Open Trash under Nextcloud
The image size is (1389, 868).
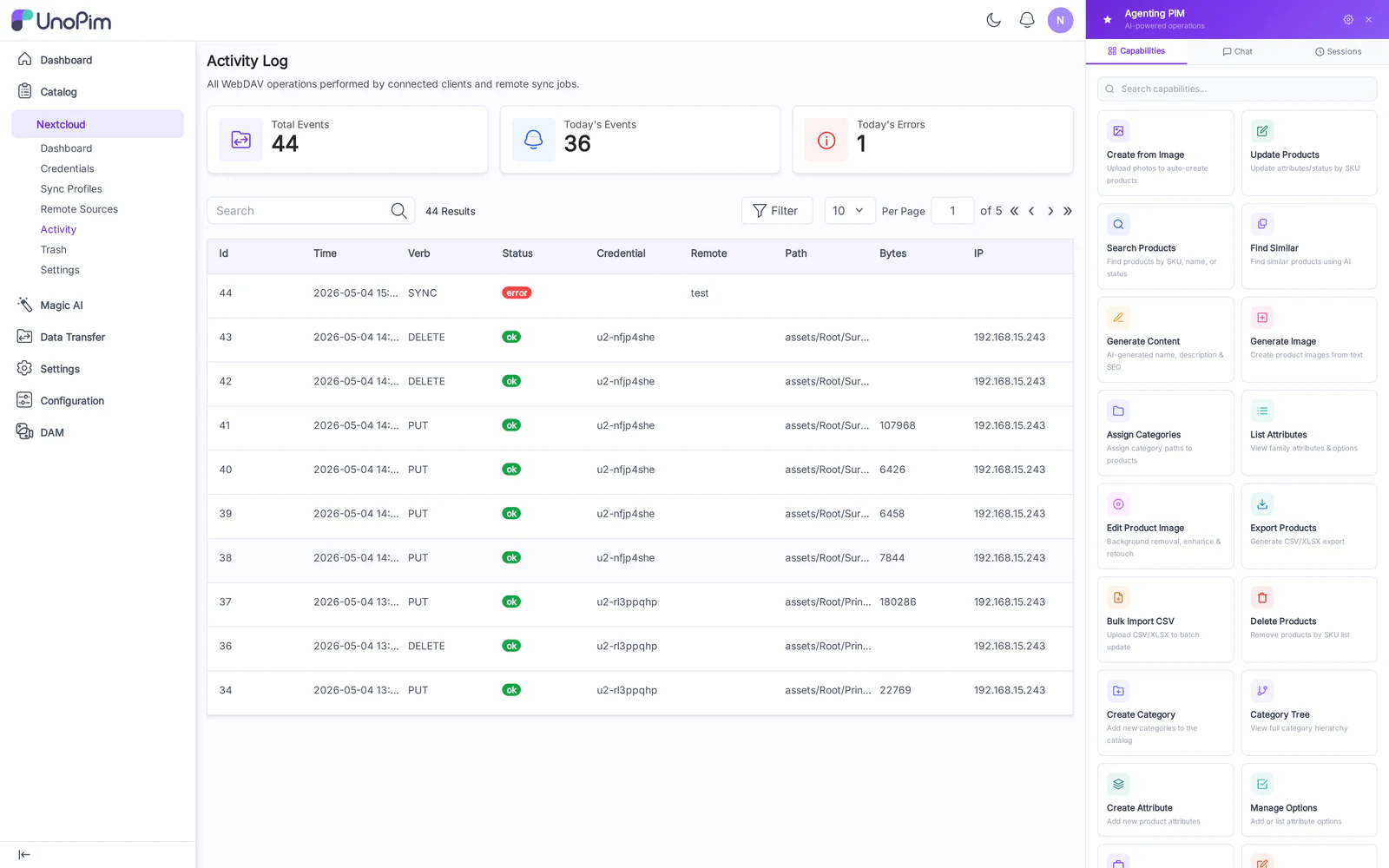[53, 249]
